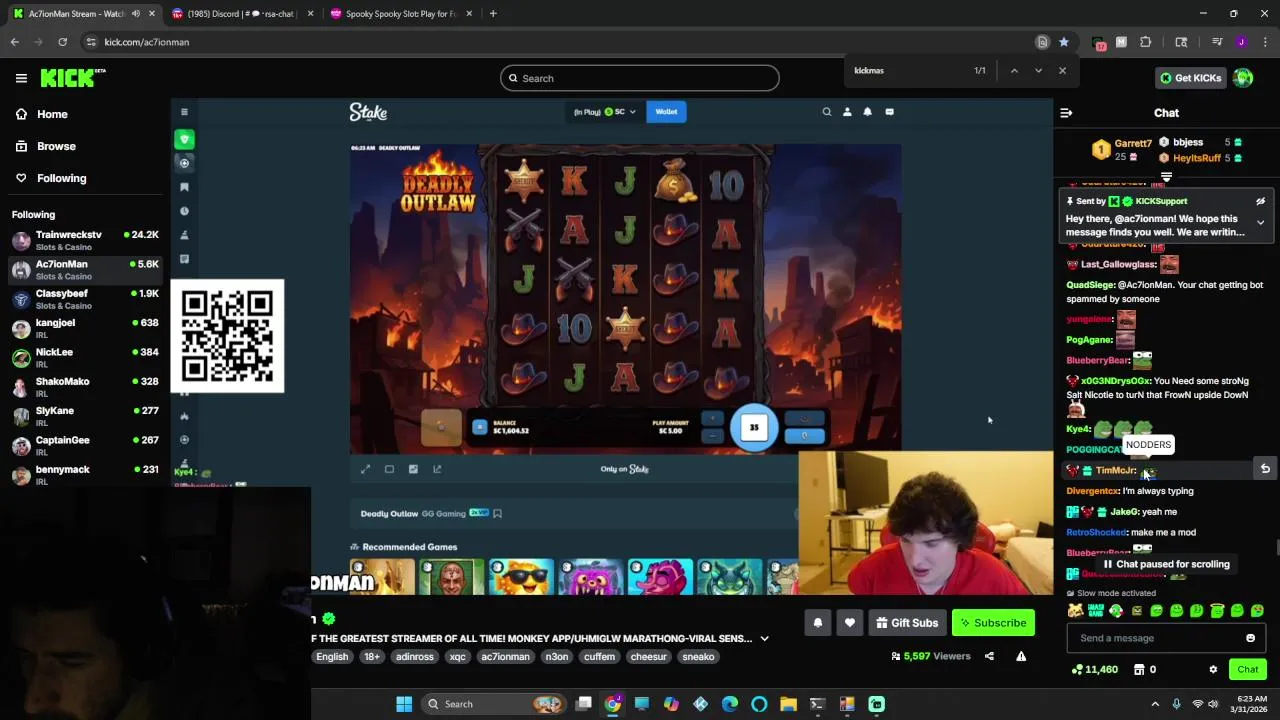Open chat settings gear
This screenshot has height=720, width=1280.
[x=1213, y=670]
